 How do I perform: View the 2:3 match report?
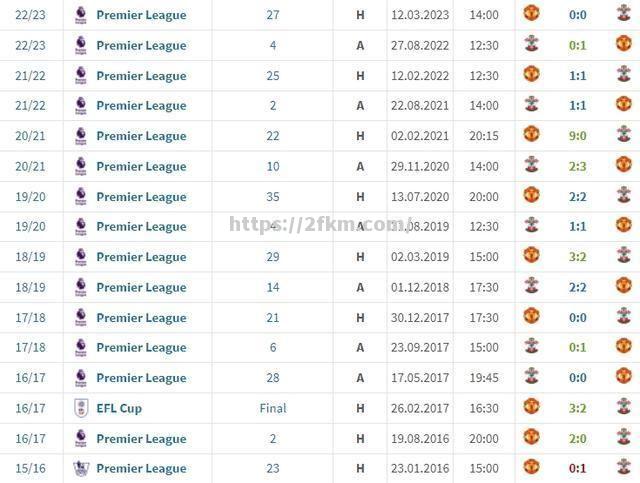click(x=577, y=166)
